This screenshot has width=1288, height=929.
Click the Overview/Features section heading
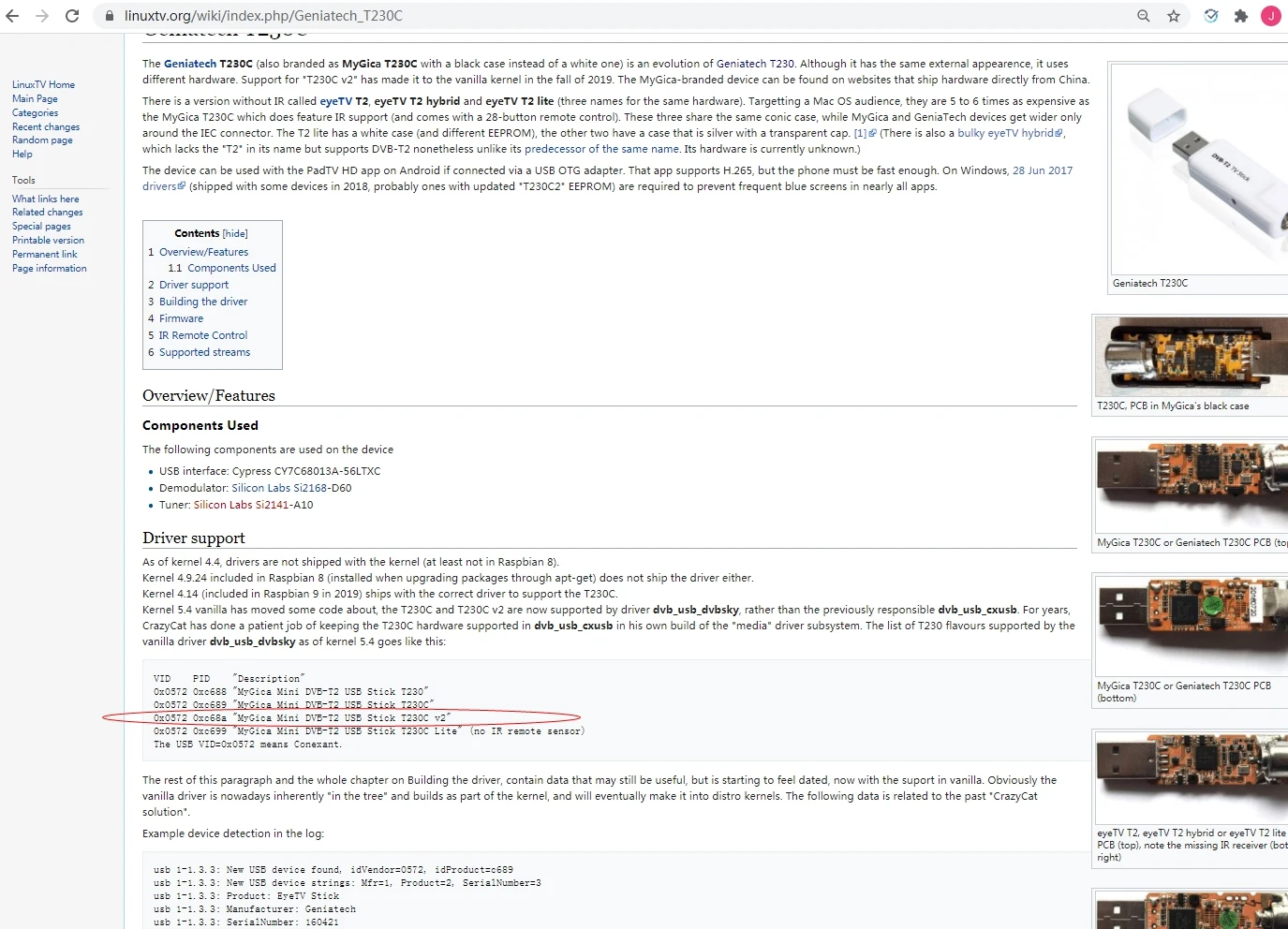click(209, 396)
